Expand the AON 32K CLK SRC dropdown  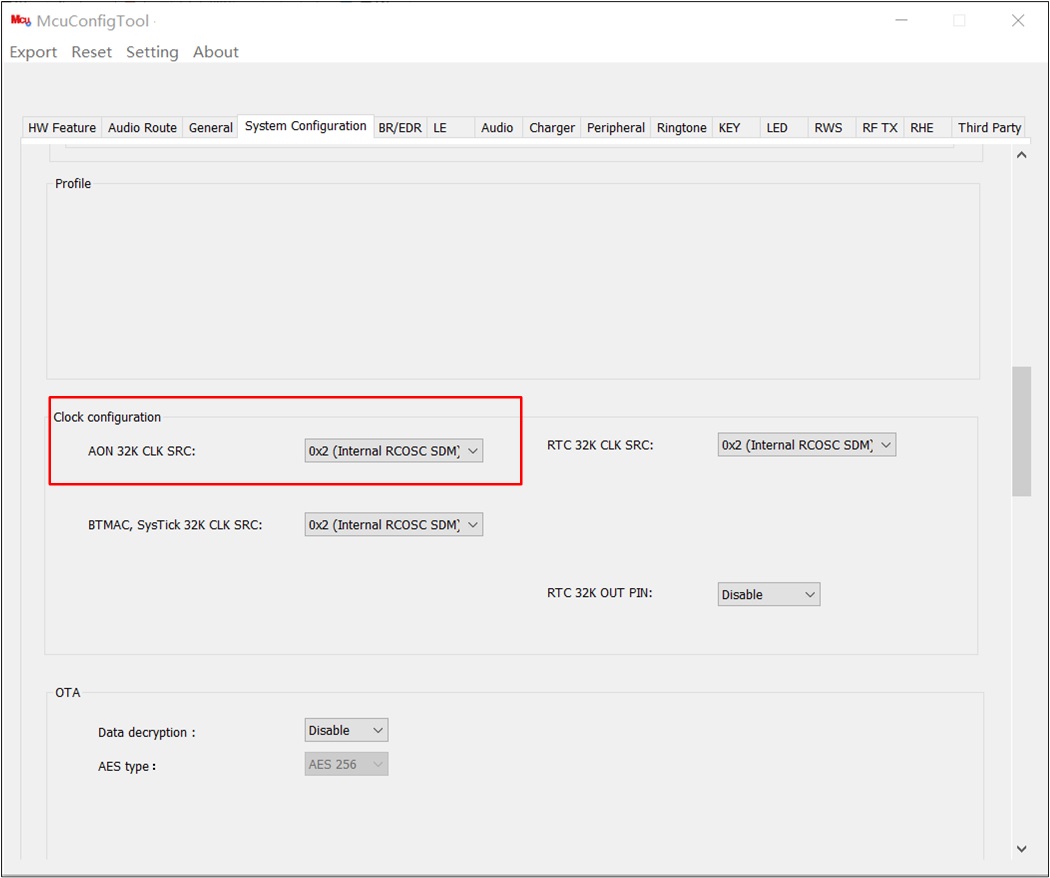[x=394, y=451]
